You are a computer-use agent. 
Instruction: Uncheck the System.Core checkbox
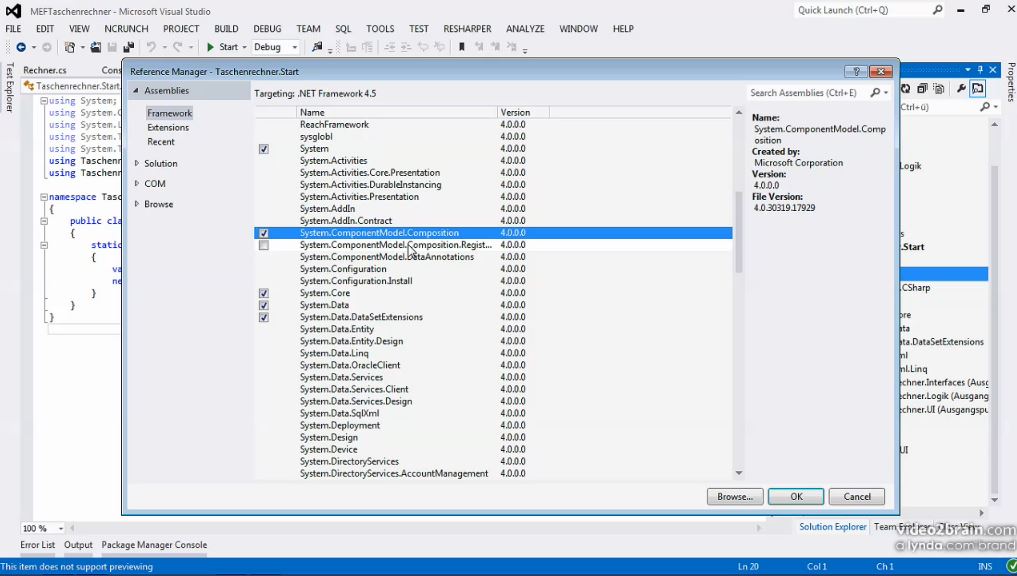coord(264,293)
